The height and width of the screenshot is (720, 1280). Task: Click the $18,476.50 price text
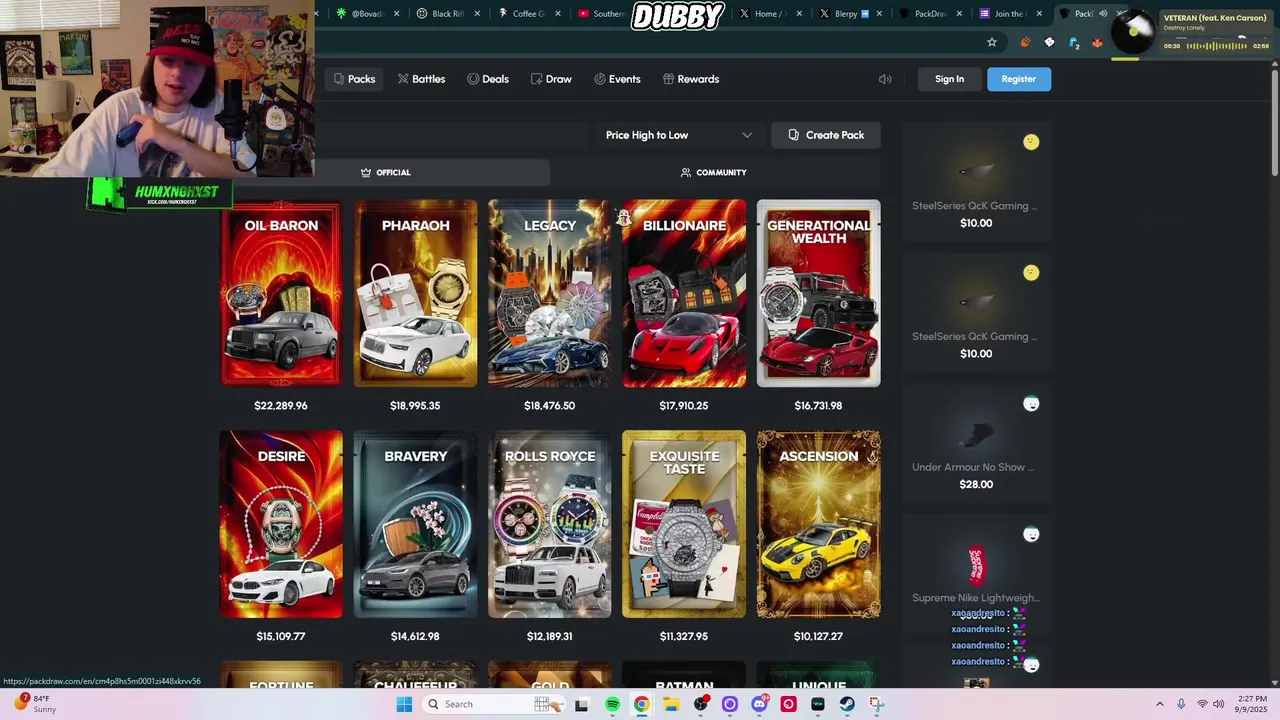(x=549, y=406)
